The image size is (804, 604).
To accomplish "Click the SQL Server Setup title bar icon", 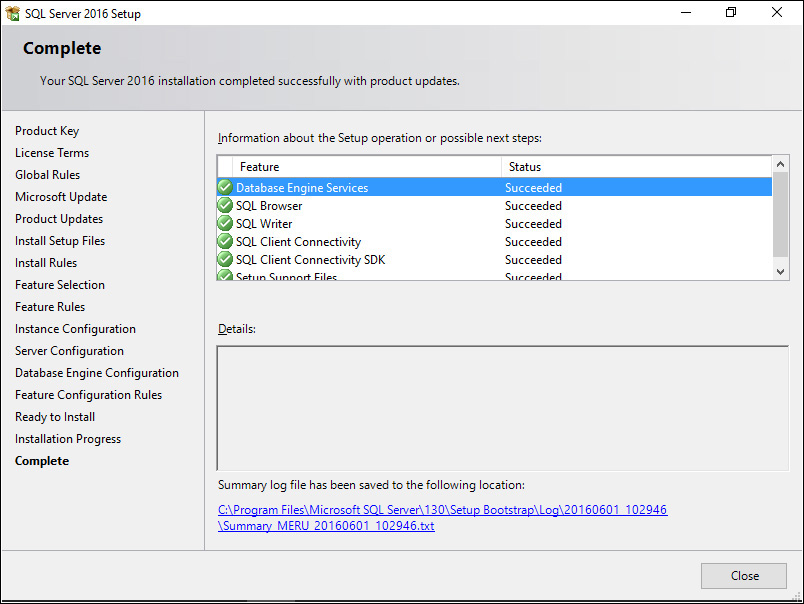I will pos(13,13).
